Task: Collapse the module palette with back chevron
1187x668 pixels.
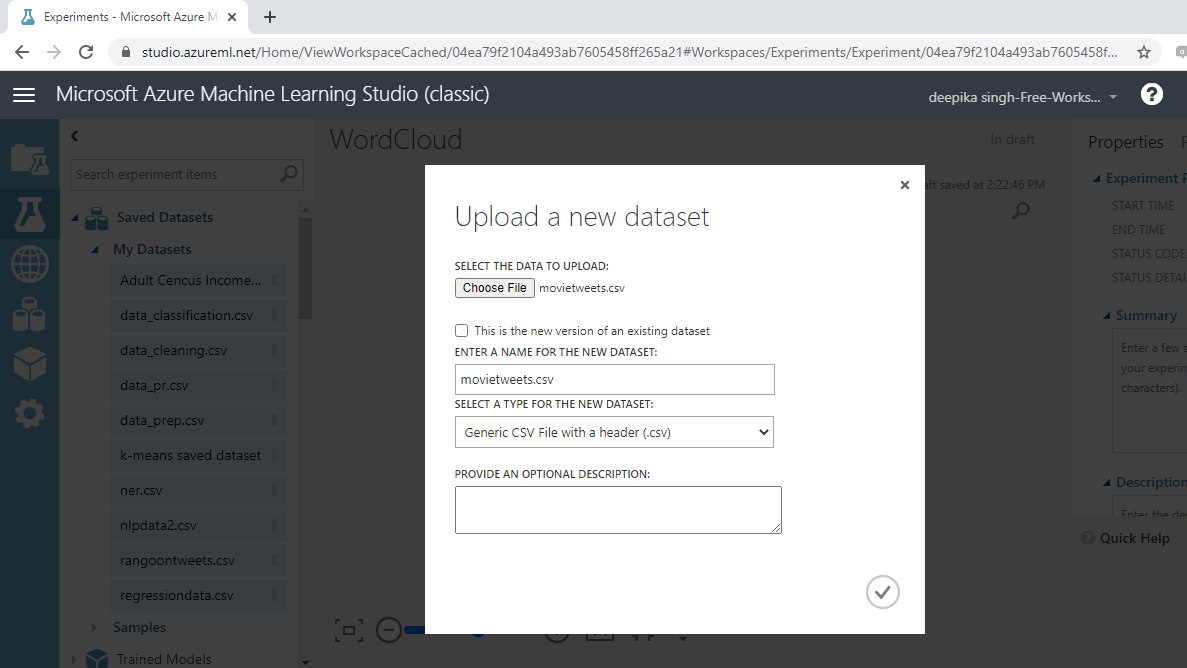Action: point(74,136)
